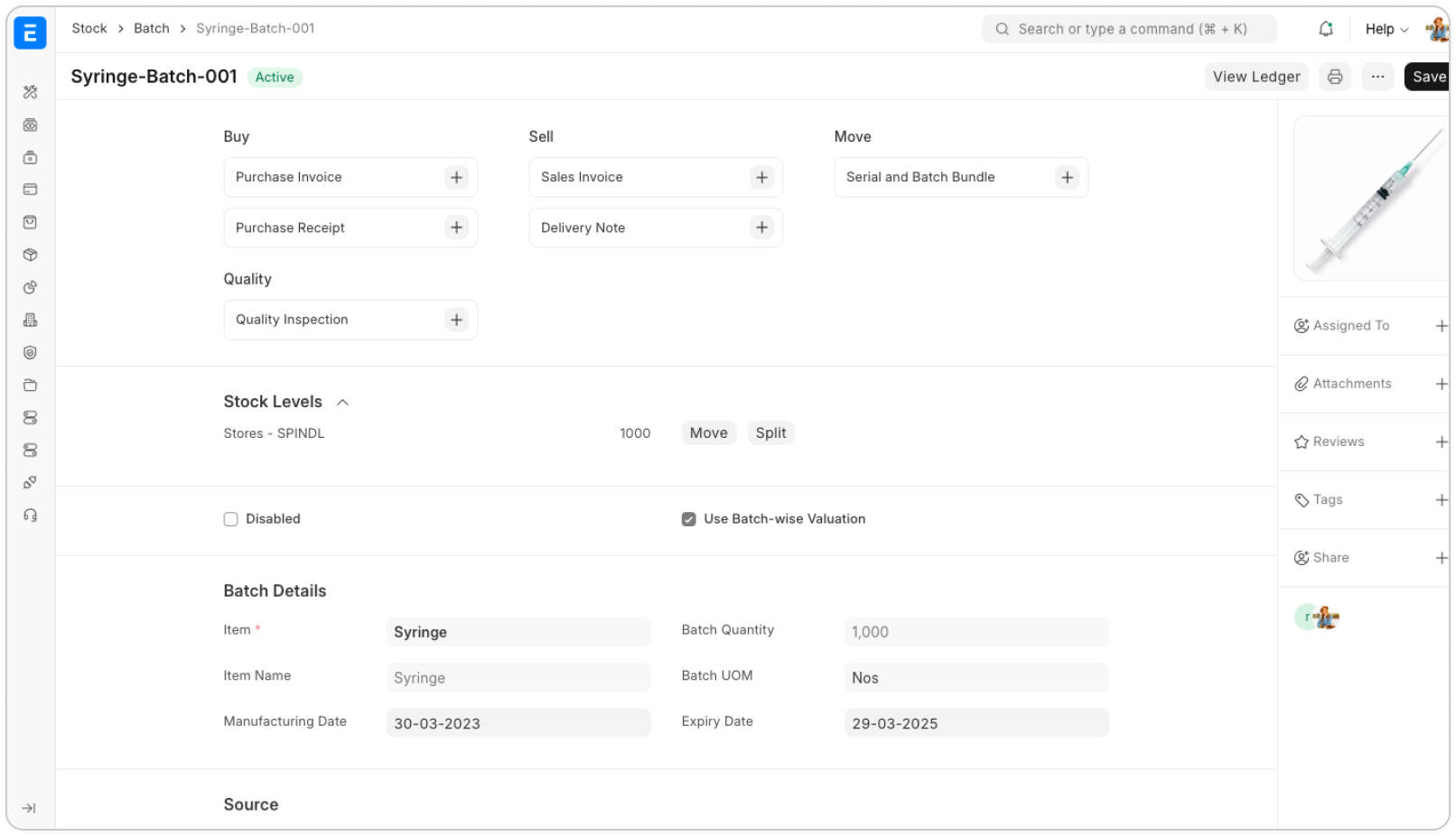The image size is (1456, 836).
Task: Click the user avatar in header
Action: [1436, 29]
